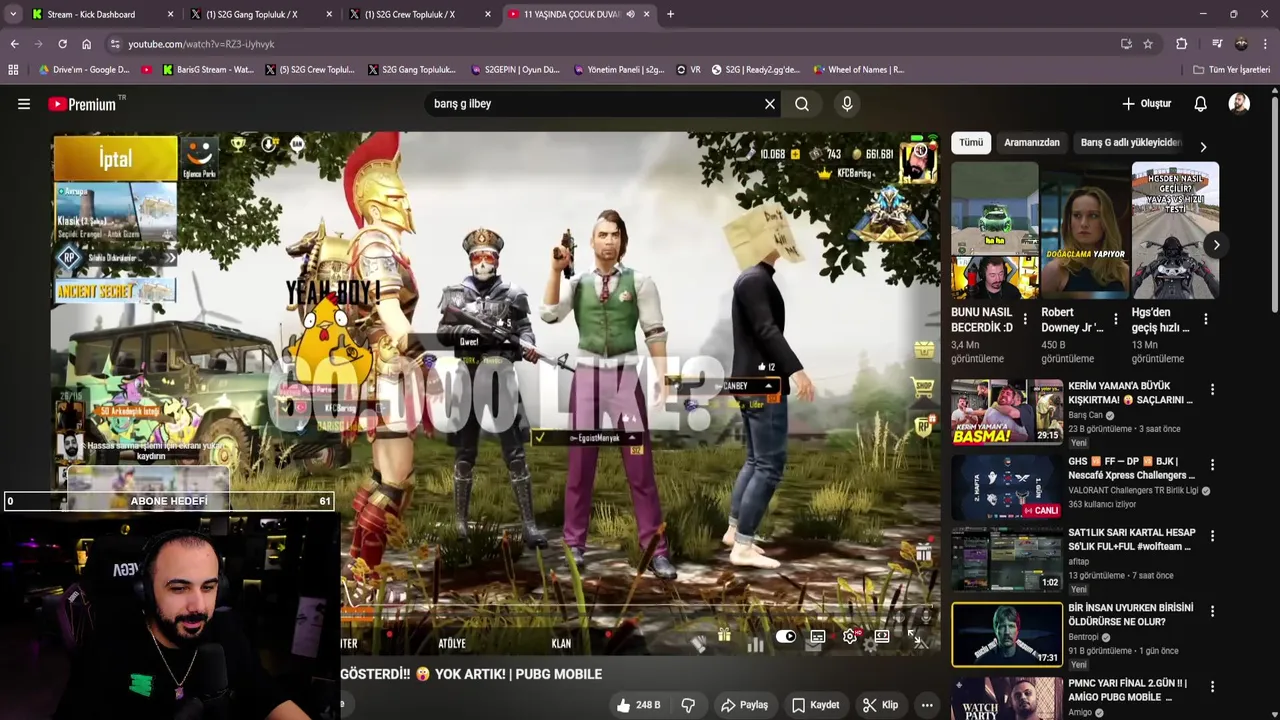
Task: Open the Chrome profile avatar in toolbar
Action: pyautogui.click(x=1241, y=44)
